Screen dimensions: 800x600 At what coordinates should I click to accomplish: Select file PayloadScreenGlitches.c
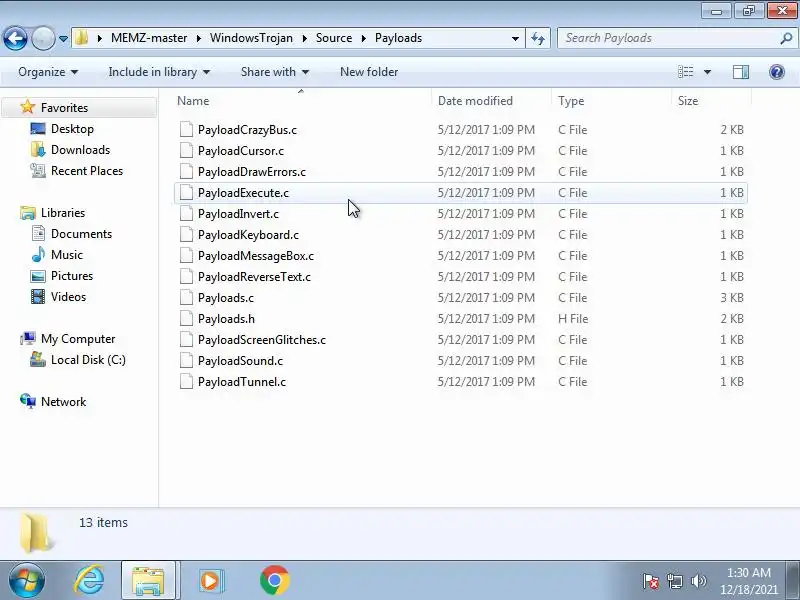[461, 339]
